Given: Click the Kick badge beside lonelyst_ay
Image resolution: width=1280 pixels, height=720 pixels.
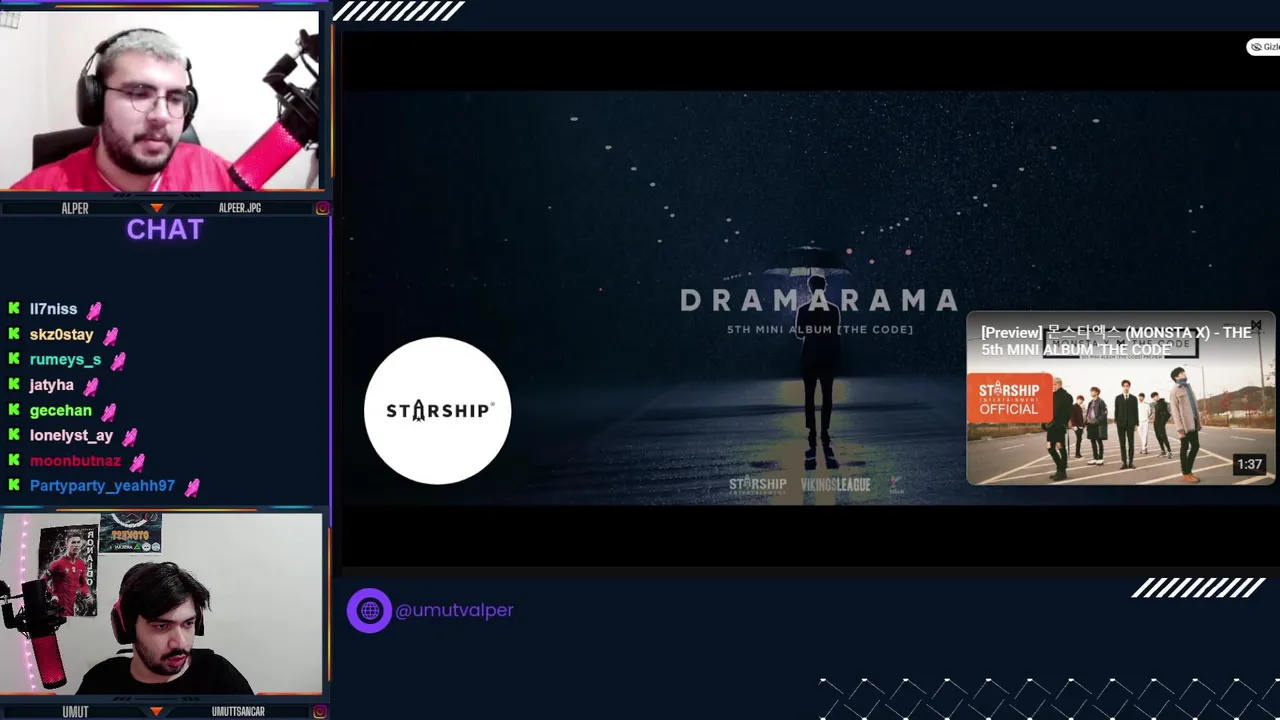Looking at the screenshot, I should coord(14,435).
